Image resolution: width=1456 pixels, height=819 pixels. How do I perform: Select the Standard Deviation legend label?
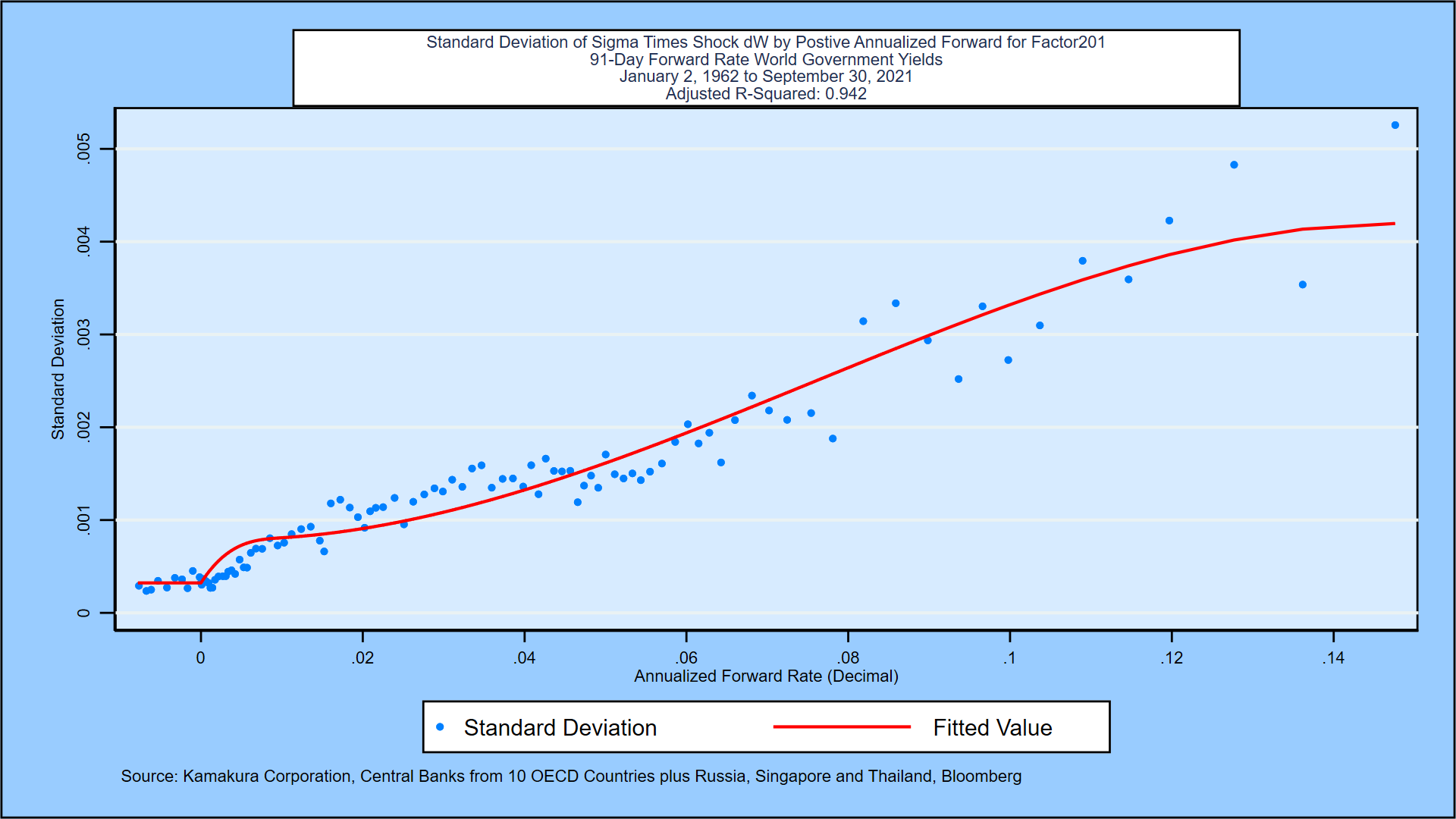click(x=560, y=728)
